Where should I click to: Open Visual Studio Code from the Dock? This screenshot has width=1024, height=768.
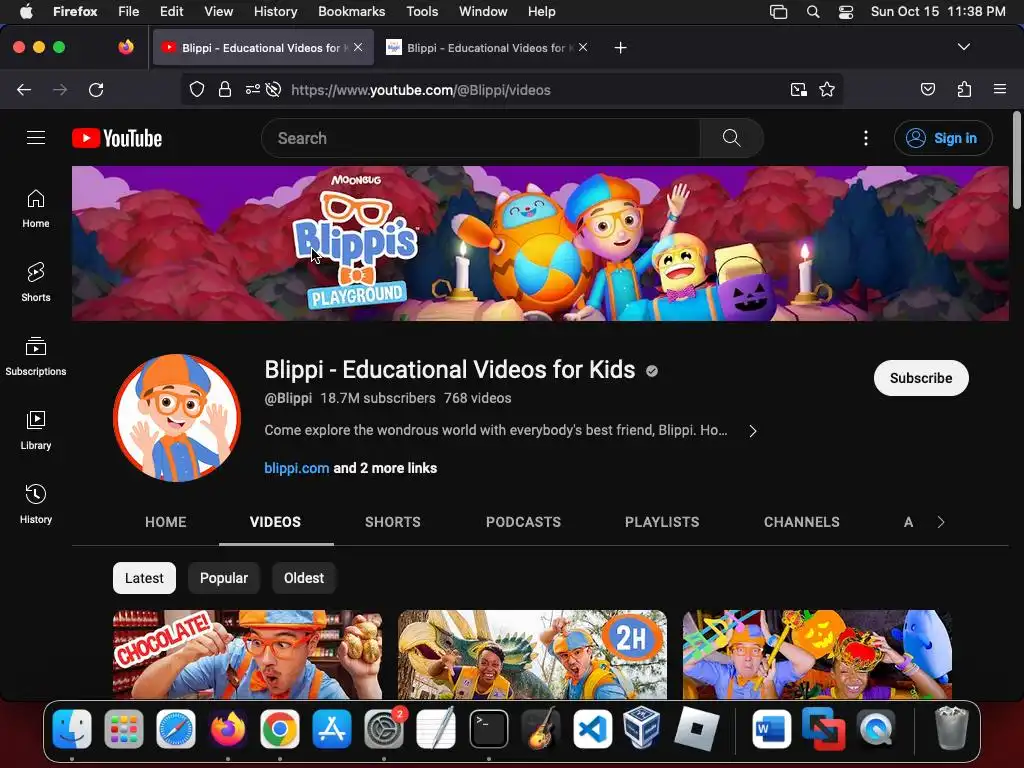[x=592, y=729]
